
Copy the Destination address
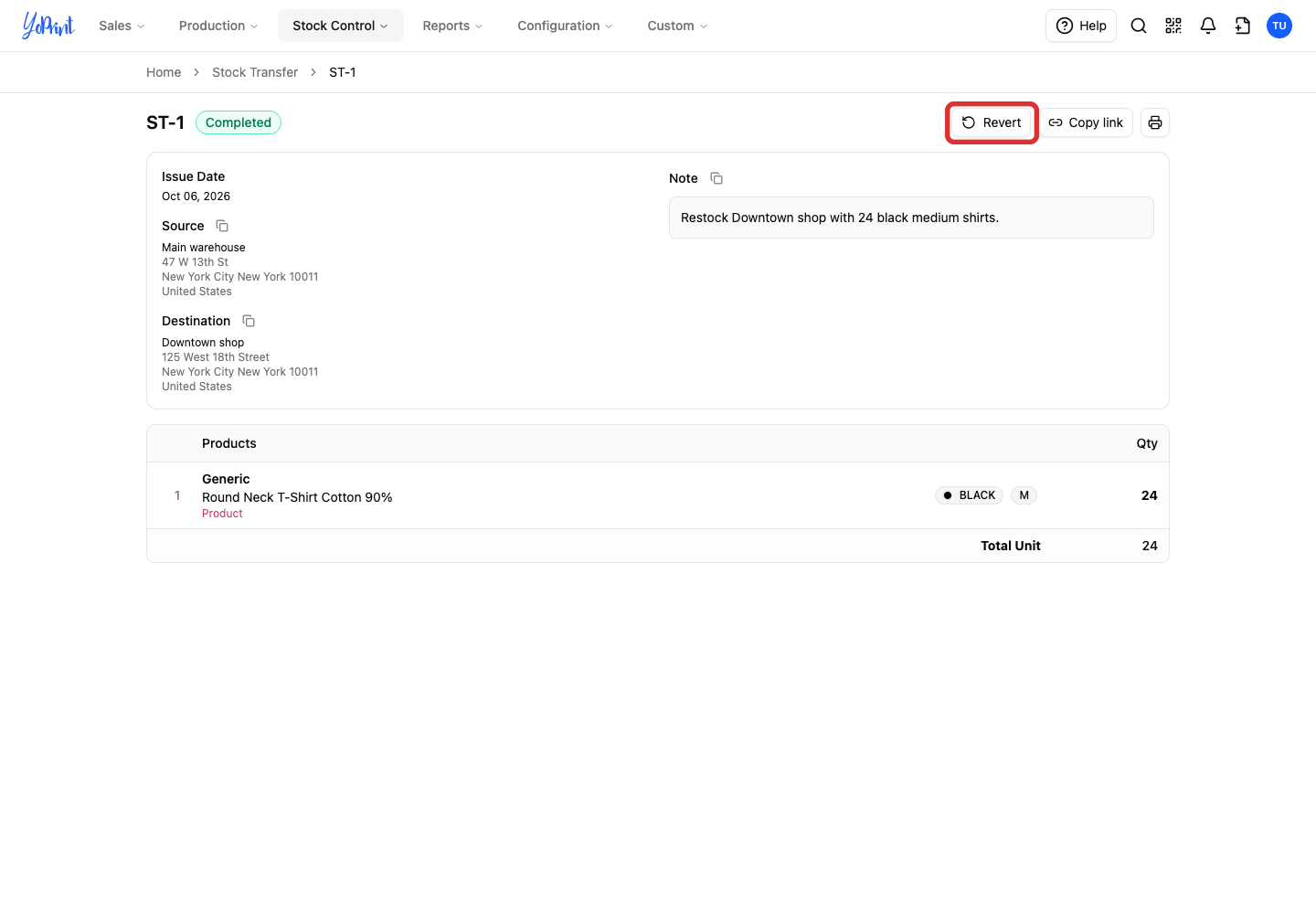[249, 321]
